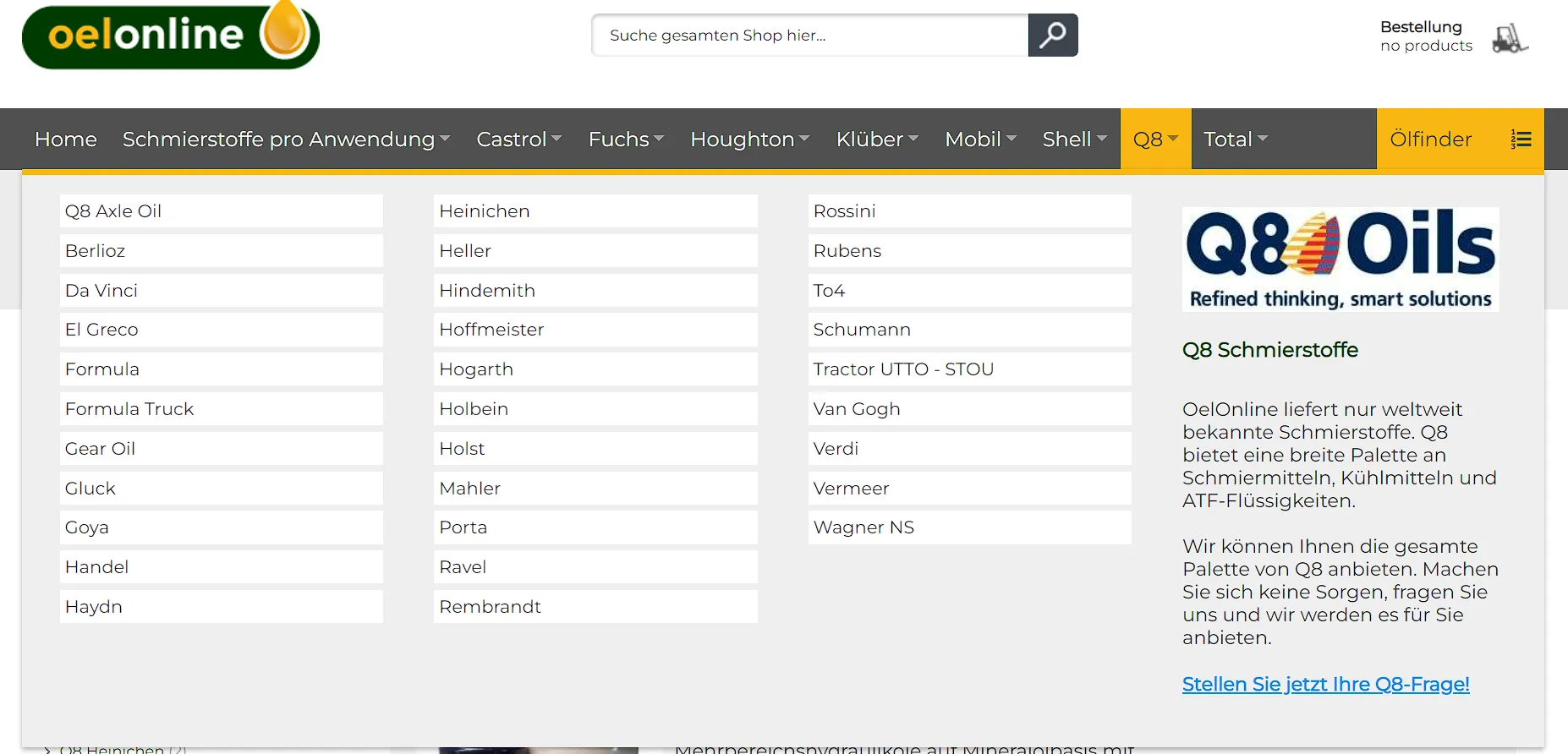
Task: Open El Greco category
Action: tap(222, 330)
